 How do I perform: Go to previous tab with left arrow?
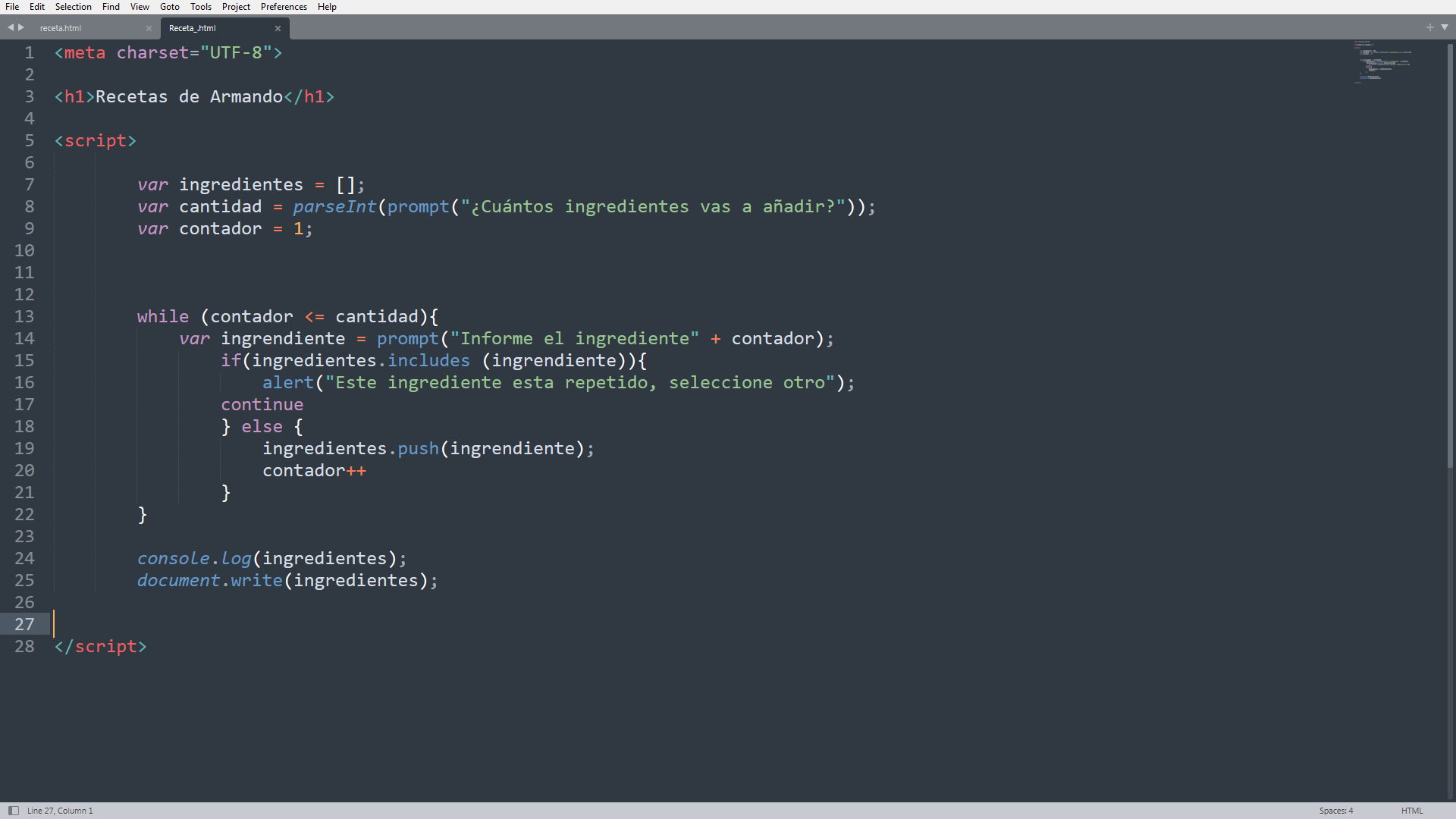click(x=11, y=27)
